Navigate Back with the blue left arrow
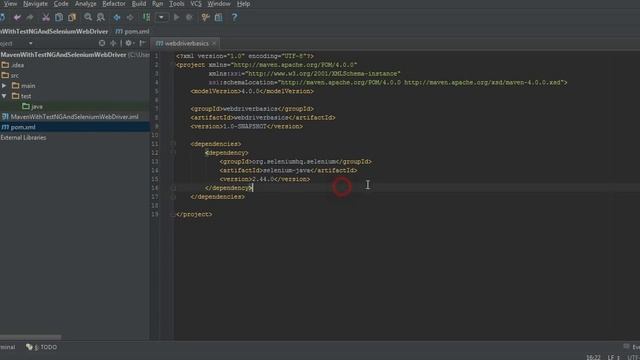This screenshot has height=360, width=640. (x=117, y=18)
